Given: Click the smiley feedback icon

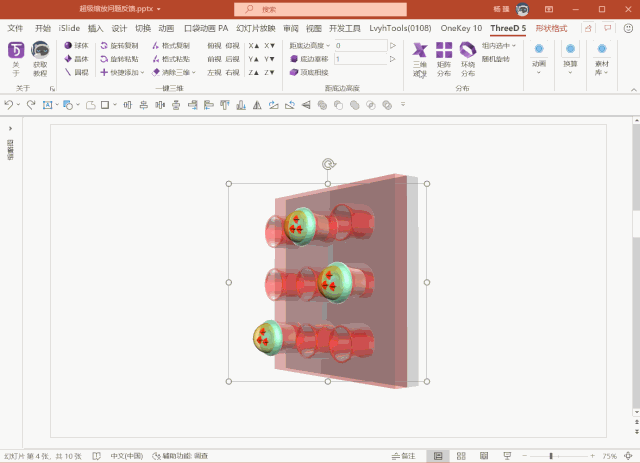Looking at the screenshot, I should coord(628,28).
